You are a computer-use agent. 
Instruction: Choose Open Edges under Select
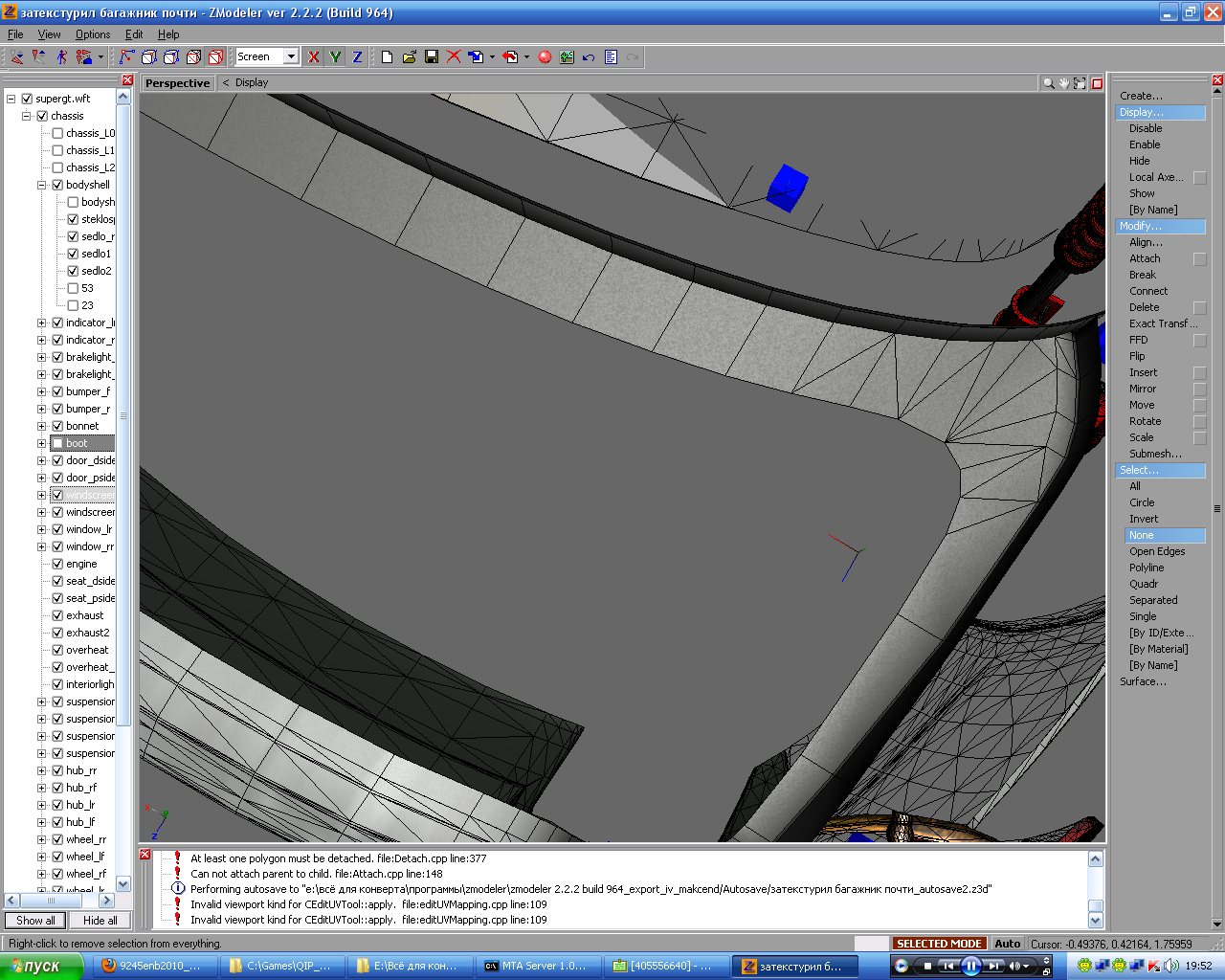[x=1156, y=551]
